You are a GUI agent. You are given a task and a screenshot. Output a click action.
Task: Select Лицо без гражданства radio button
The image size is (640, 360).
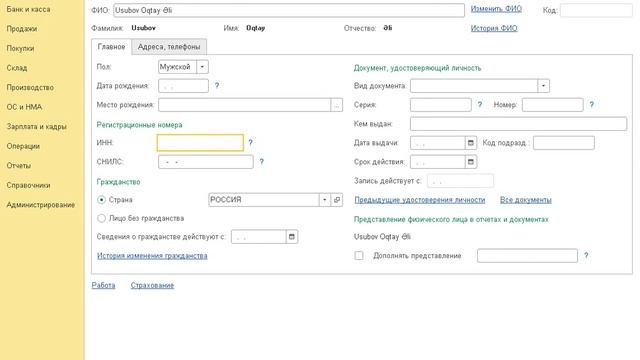coord(102,218)
